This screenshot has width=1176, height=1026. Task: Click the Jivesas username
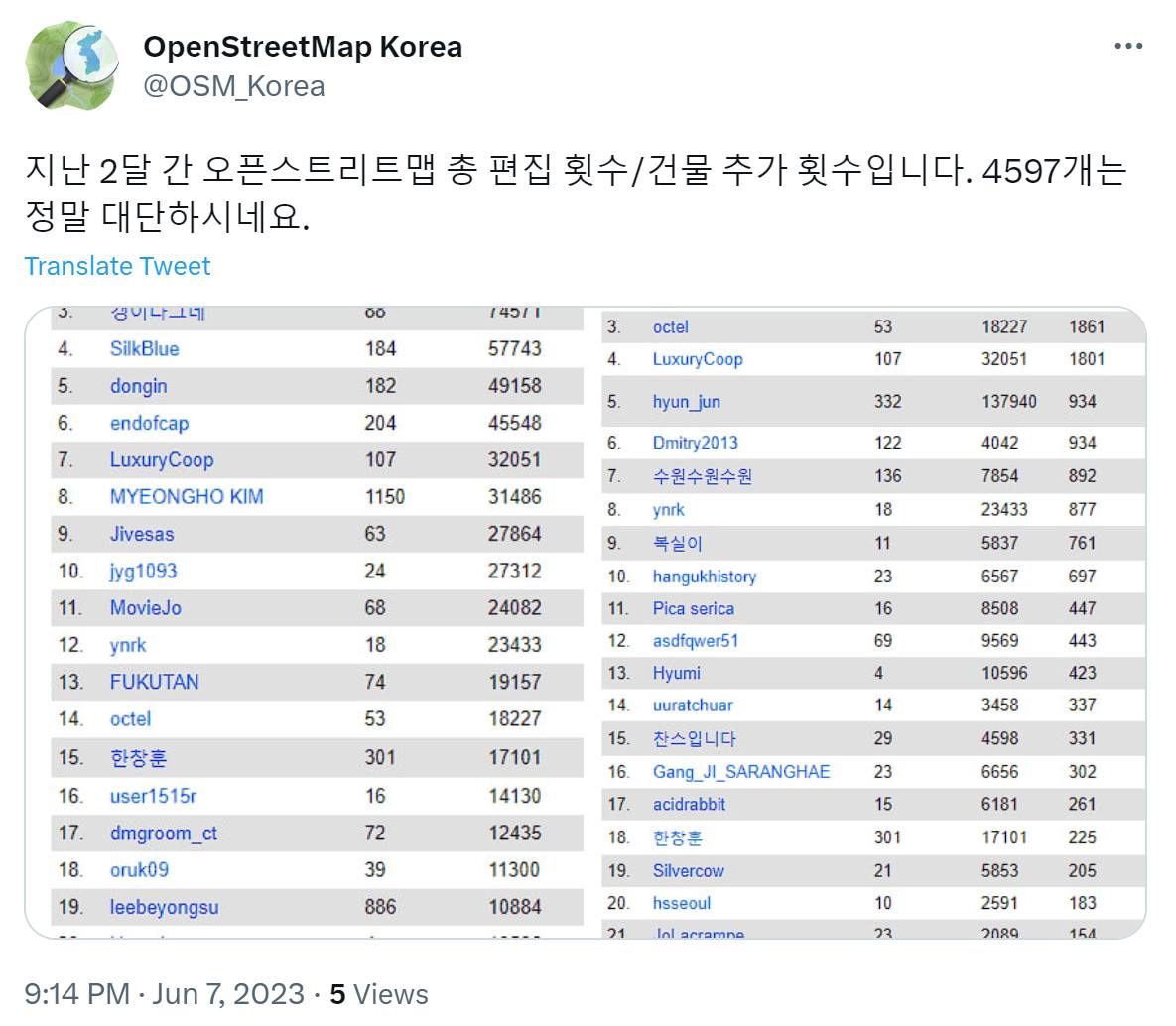(142, 534)
